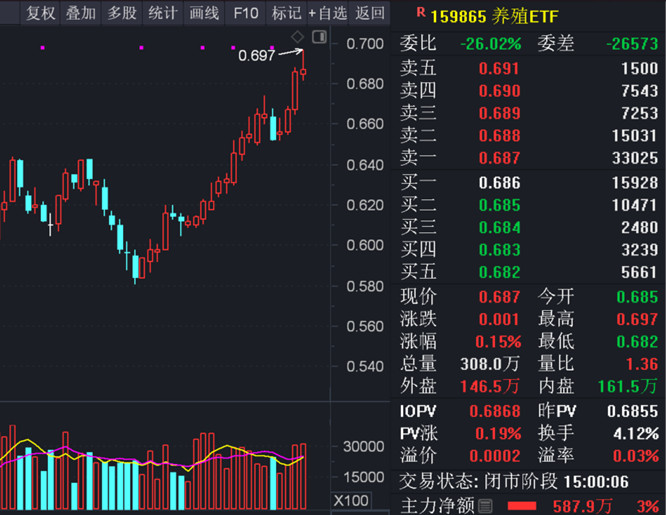Screen dimensions: 666x515
Task: Click the red R margin indicator
Action: [421, 12]
